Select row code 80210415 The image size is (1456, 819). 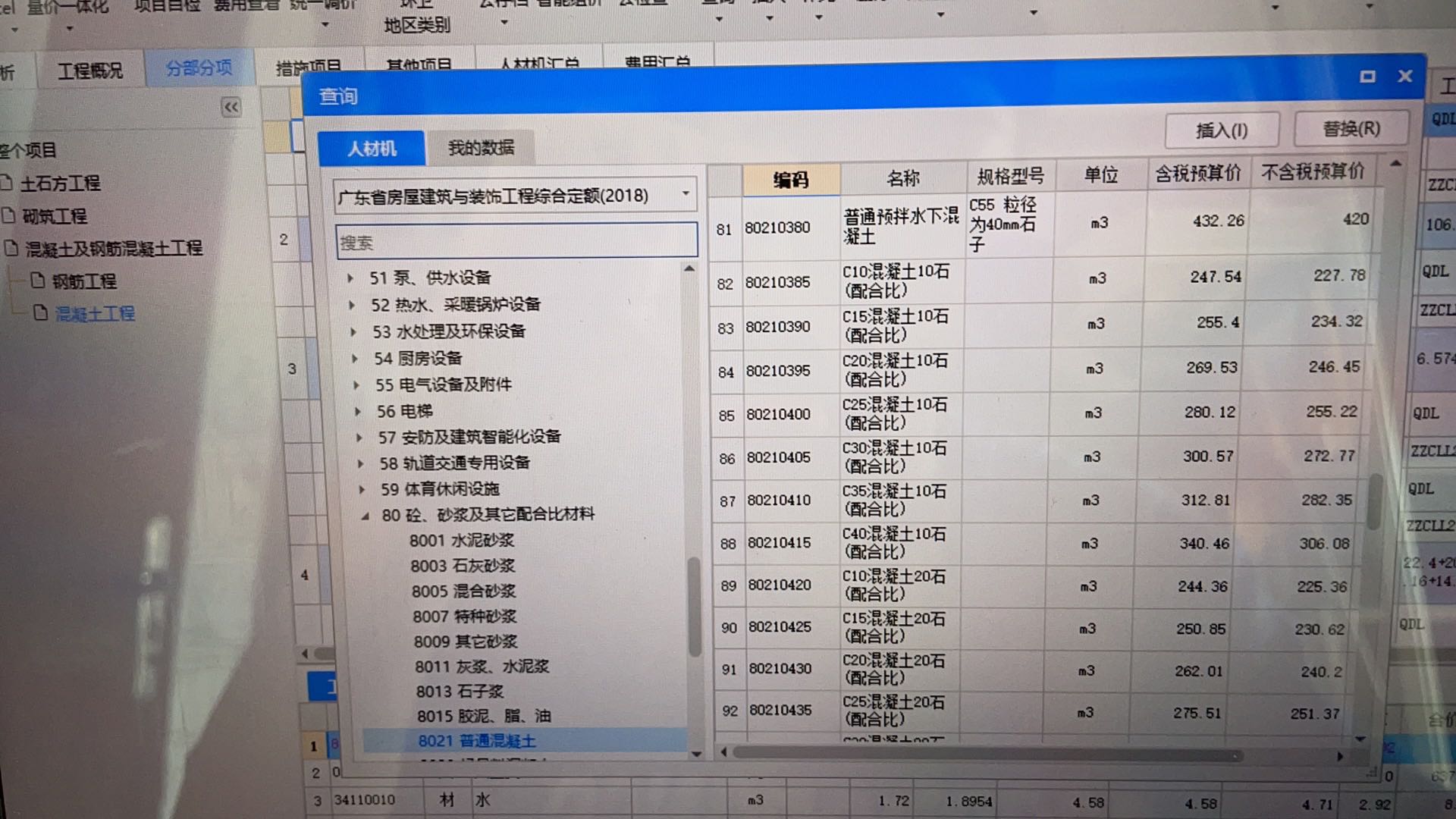click(x=780, y=543)
